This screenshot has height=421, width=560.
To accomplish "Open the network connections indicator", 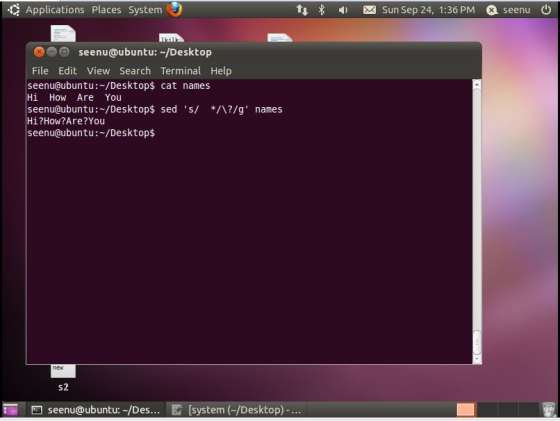I will (x=302, y=10).
